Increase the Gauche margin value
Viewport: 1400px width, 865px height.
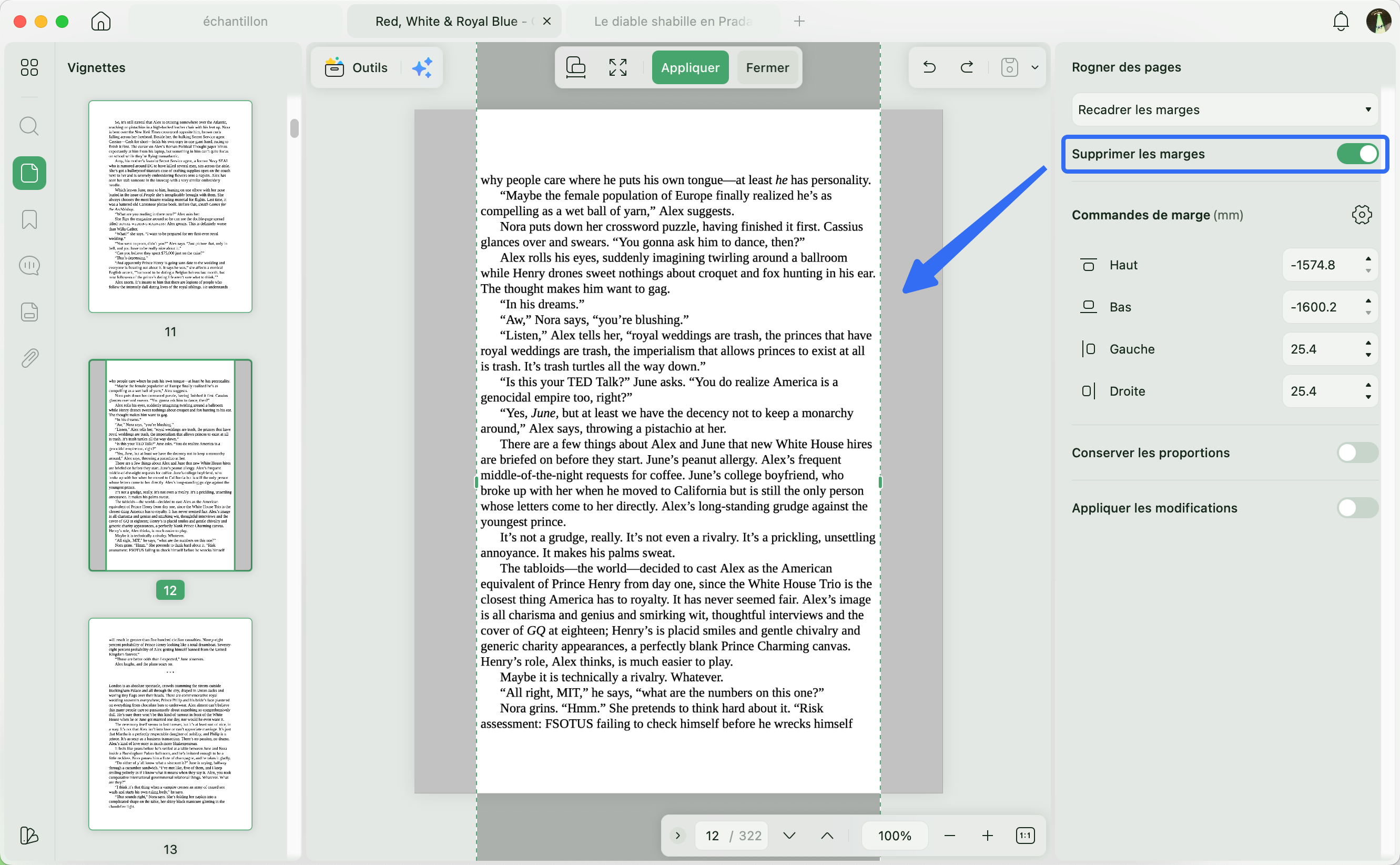(1368, 343)
